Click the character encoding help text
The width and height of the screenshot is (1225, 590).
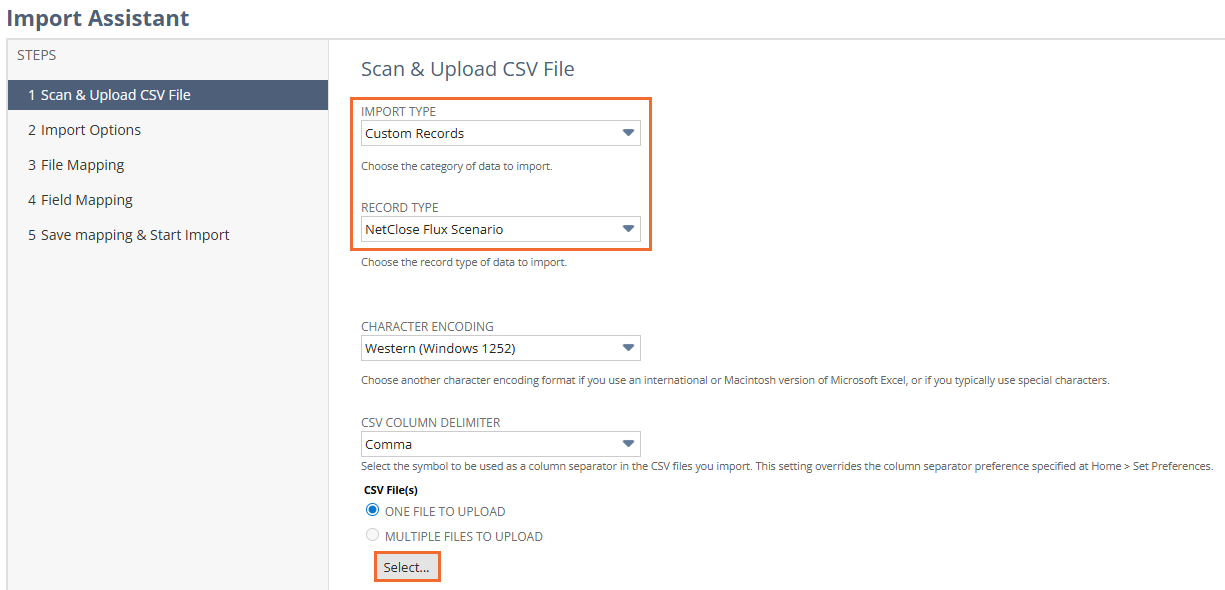click(x=735, y=380)
